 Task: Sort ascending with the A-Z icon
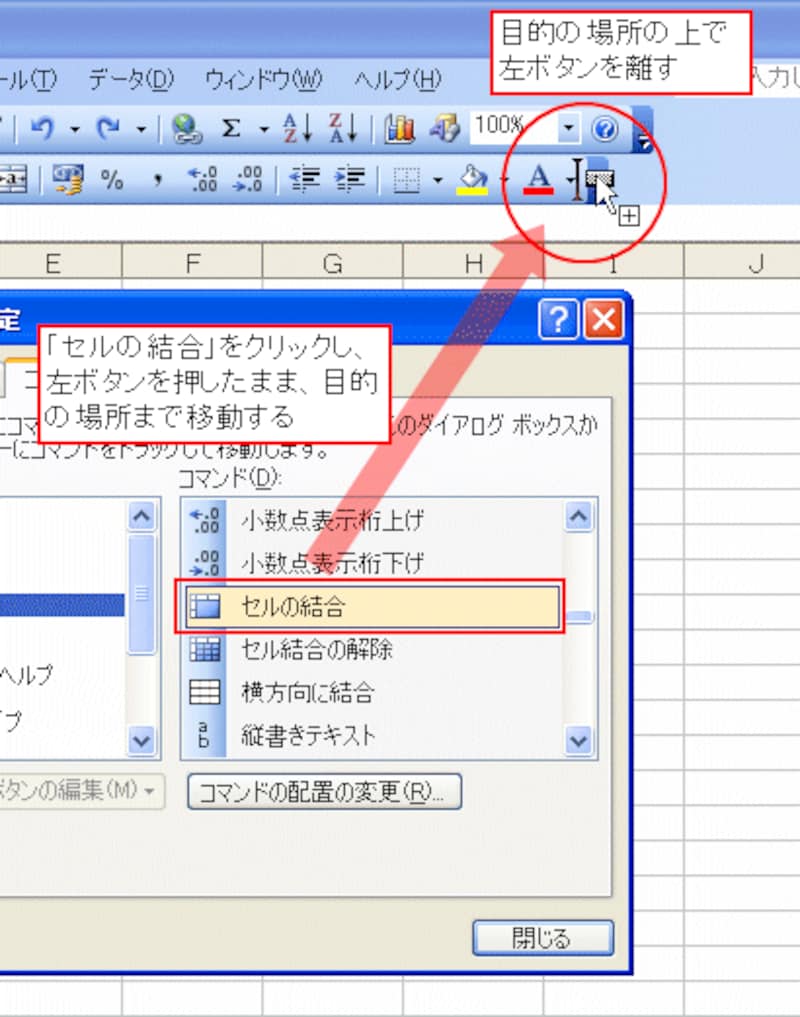coord(298,128)
